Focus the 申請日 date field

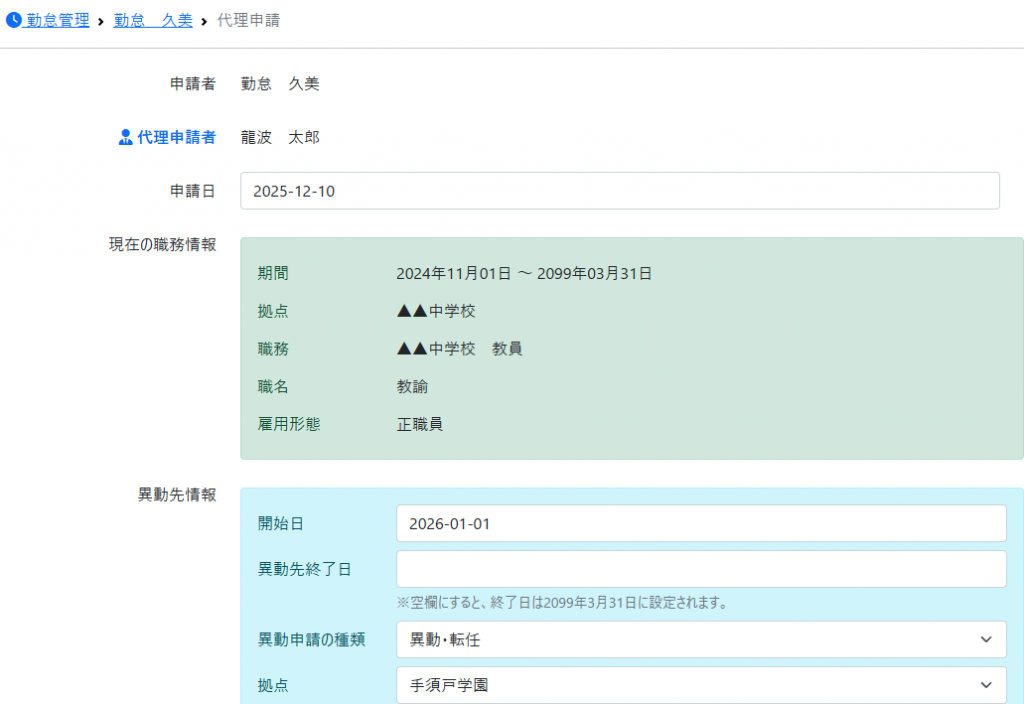coord(619,191)
